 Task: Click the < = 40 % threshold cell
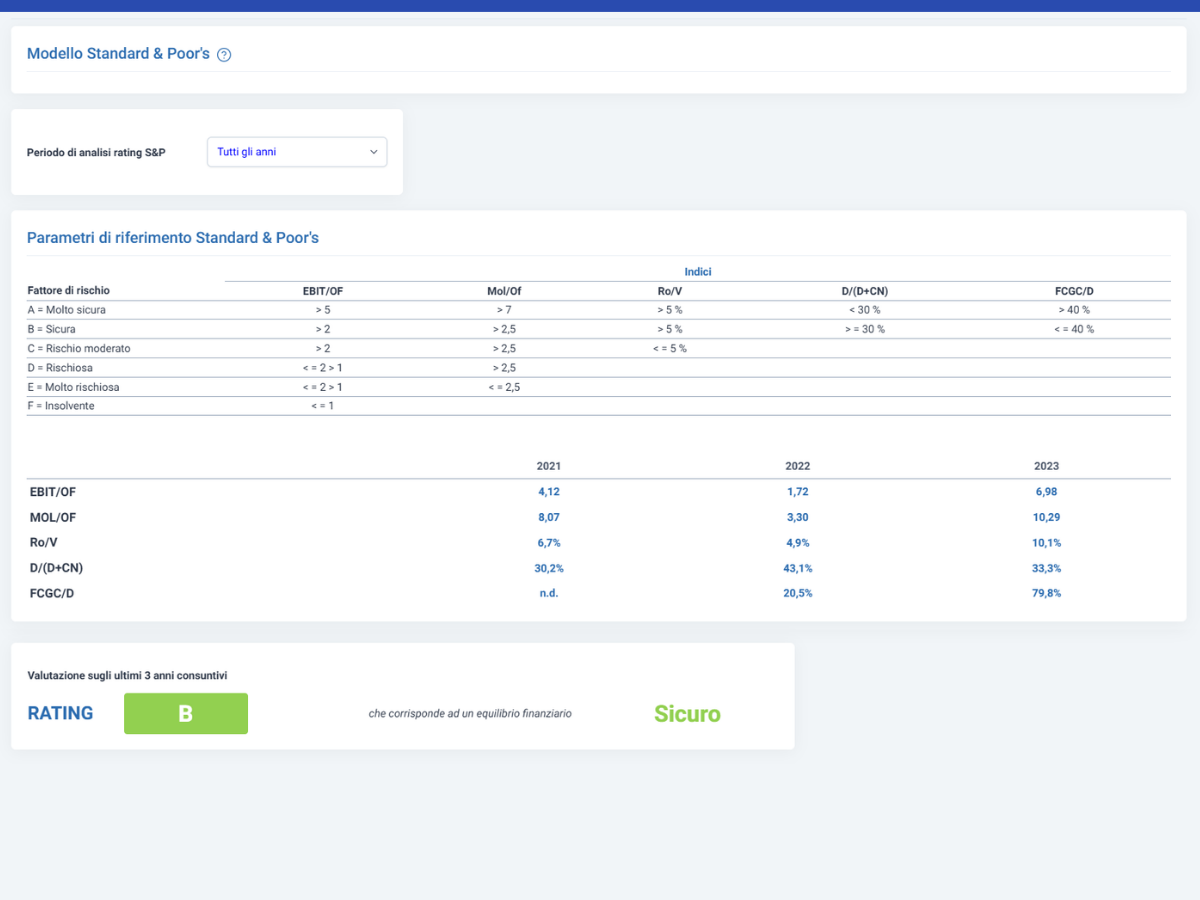click(x=1074, y=329)
